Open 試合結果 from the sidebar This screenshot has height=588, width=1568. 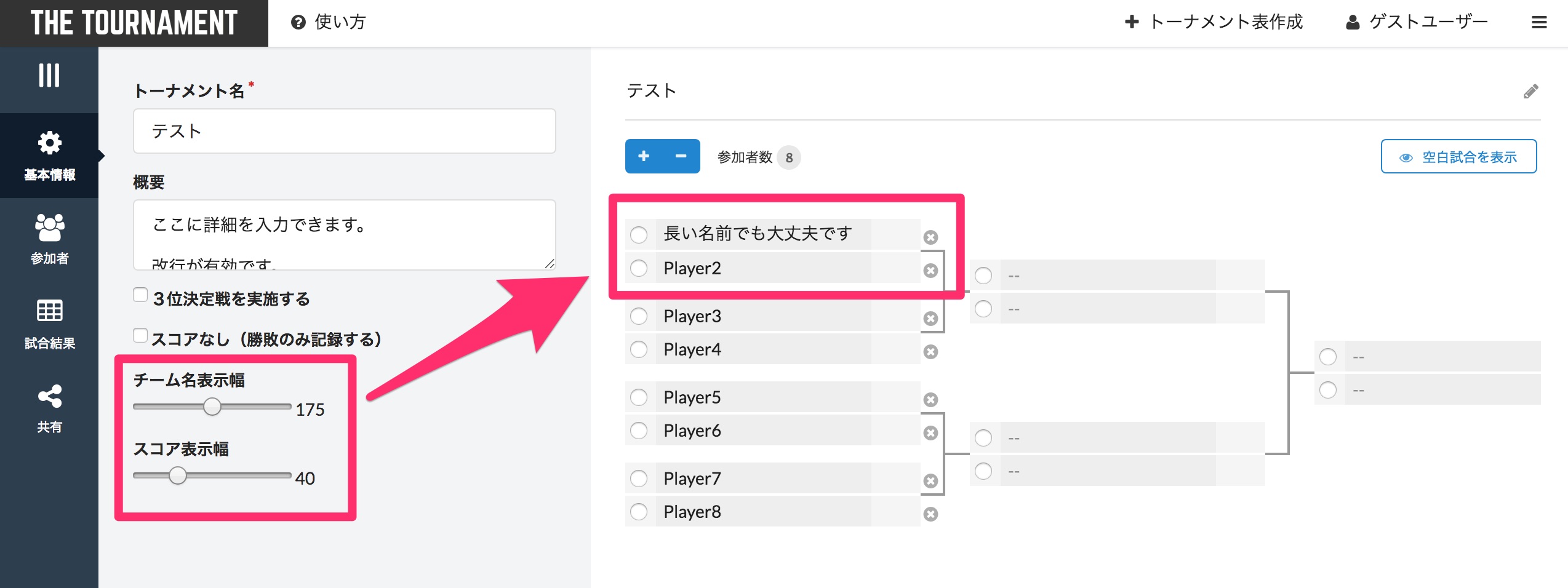coord(49,322)
